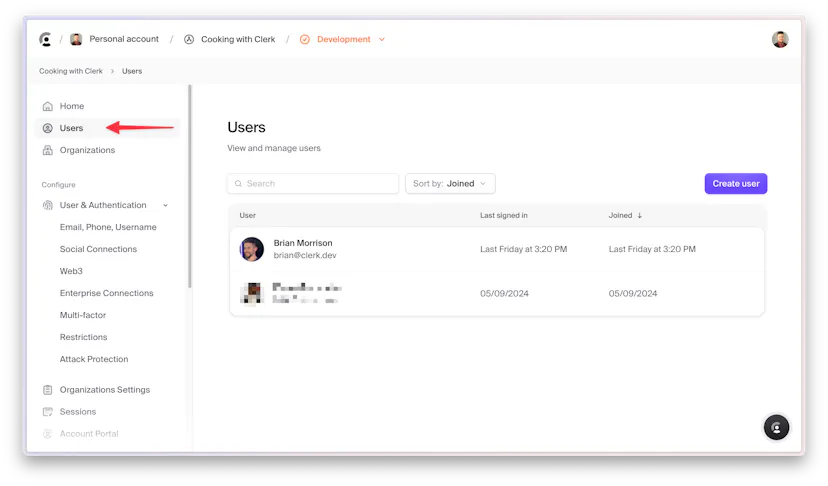This screenshot has width=828, height=486.
Task: Open Multi-factor settings
Action: (82, 315)
